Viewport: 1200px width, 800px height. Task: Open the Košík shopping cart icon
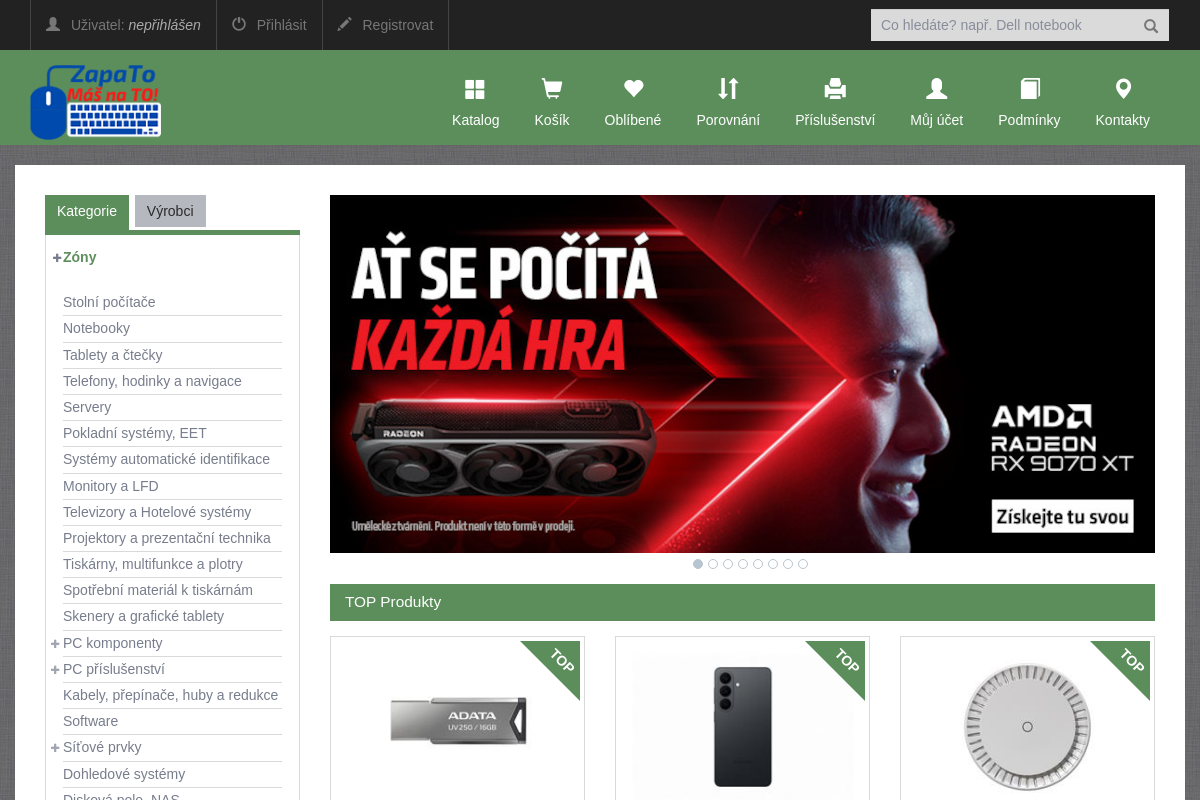click(551, 90)
